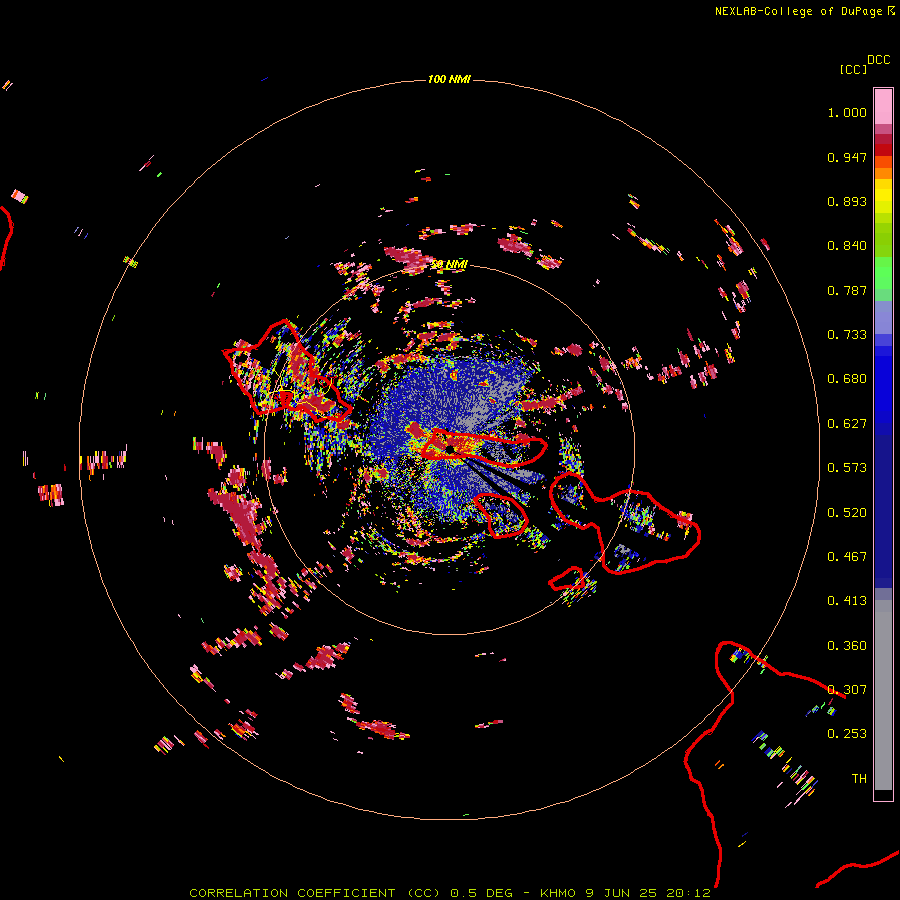Click the Correlation Coefficient KHMO caption
This screenshot has height=900, width=900.
coord(449,893)
